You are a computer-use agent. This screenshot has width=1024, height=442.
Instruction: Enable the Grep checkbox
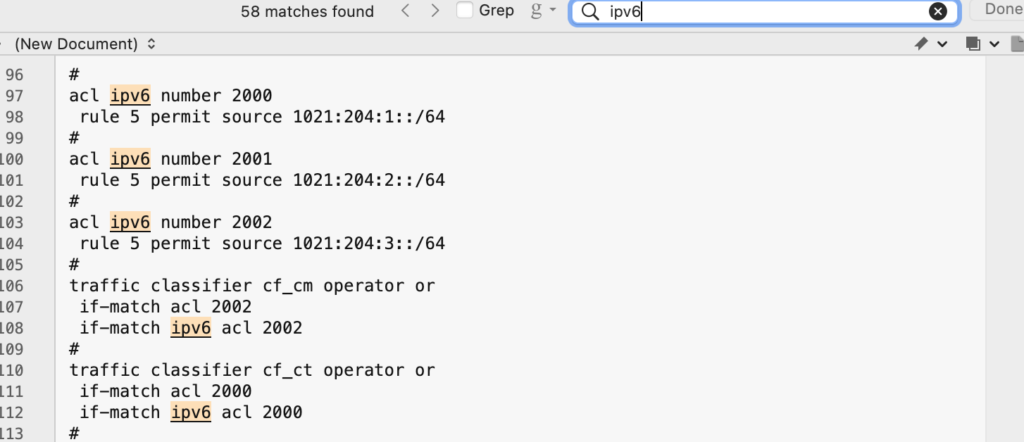pyautogui.click(x=464, y=10)
